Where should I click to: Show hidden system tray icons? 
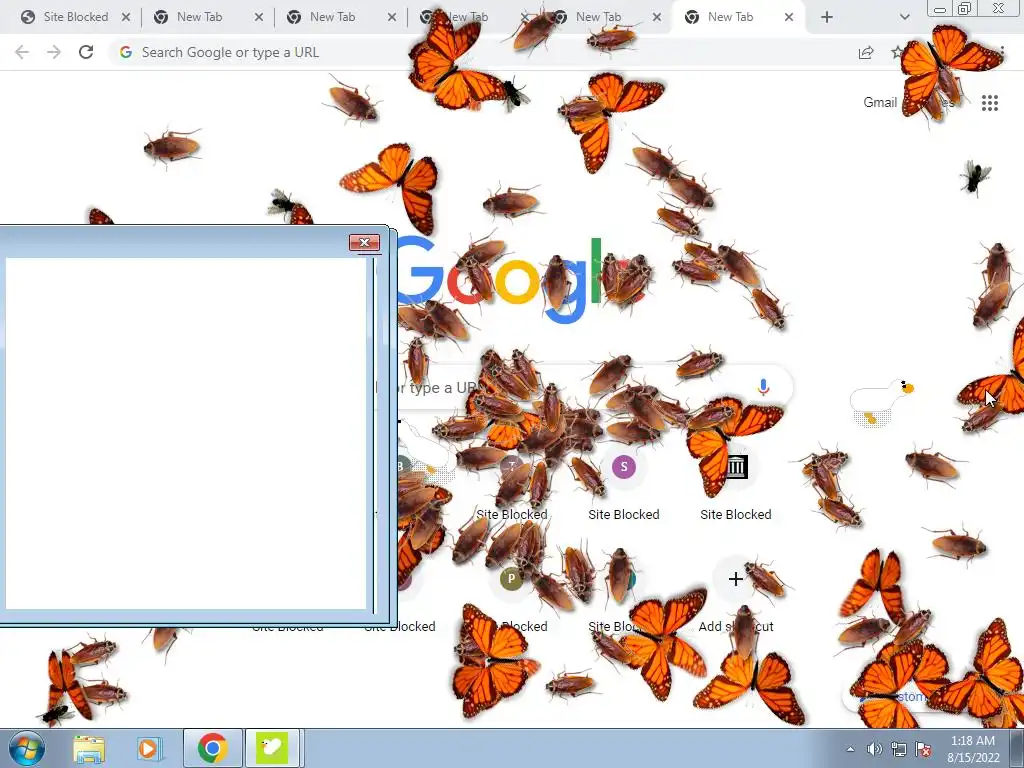click(850, 749)
